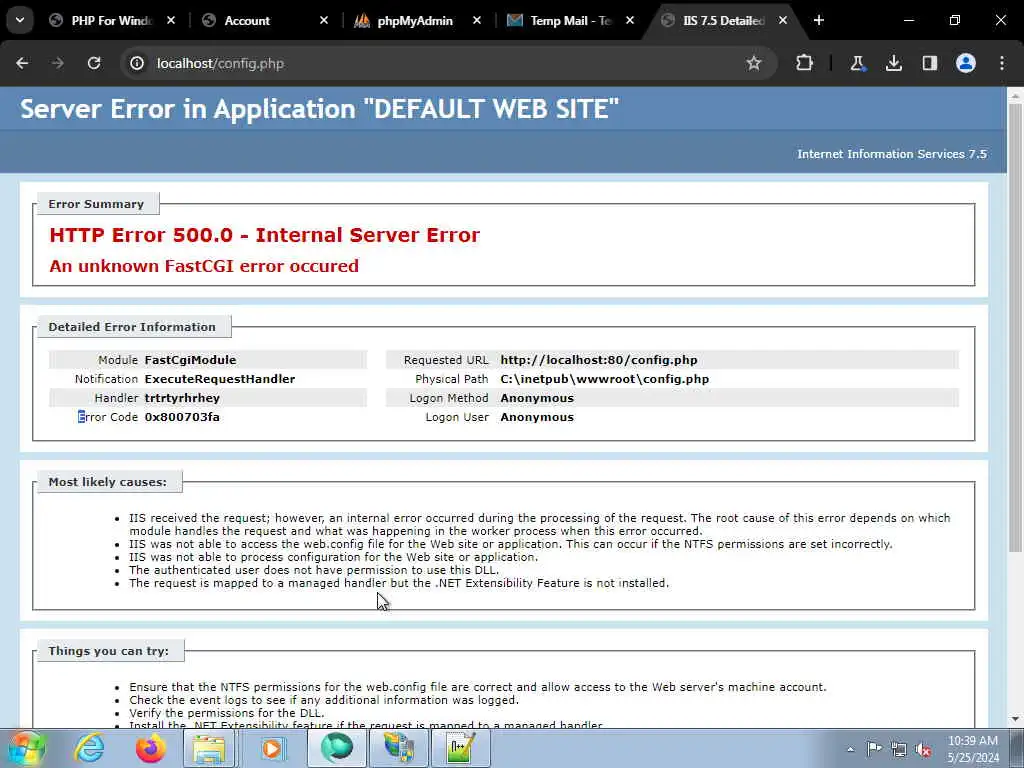Click the requested URL http://localhost:80/config.php

(599, 360)
